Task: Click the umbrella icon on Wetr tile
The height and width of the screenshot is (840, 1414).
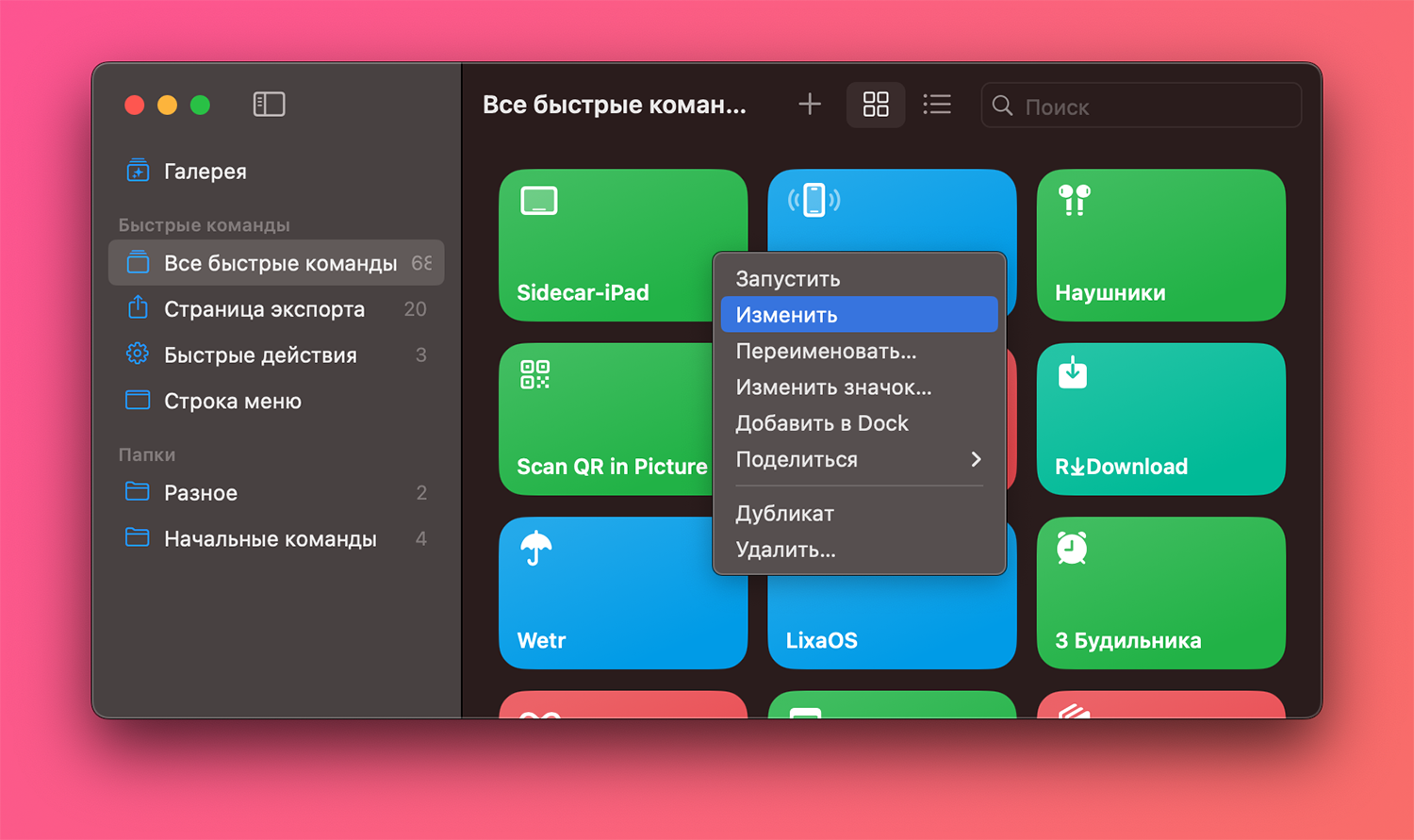Action: point(536,548)
